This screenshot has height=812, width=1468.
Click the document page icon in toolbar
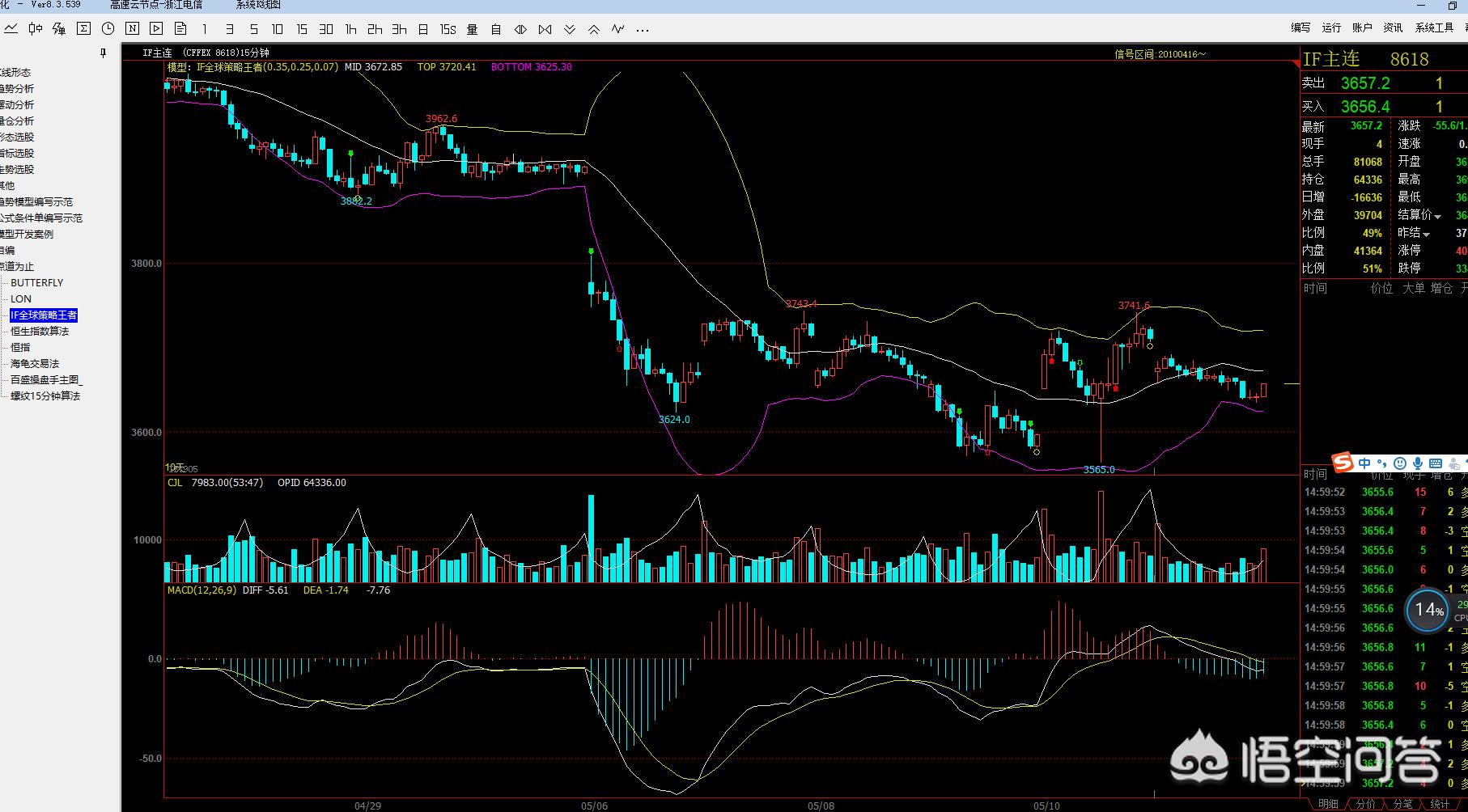click(x=180, y=29)
